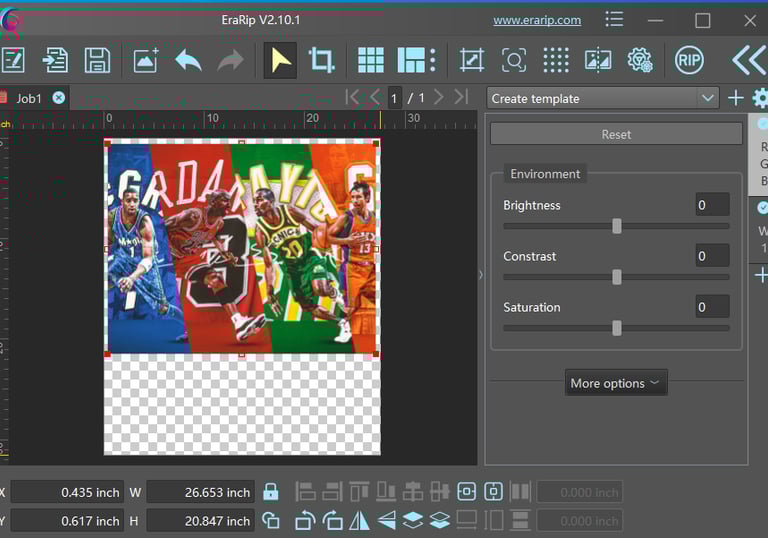Flip image horizontally using mirror icon
The image size is (768, 538).
pyautogui.click(x=358, y=520)
